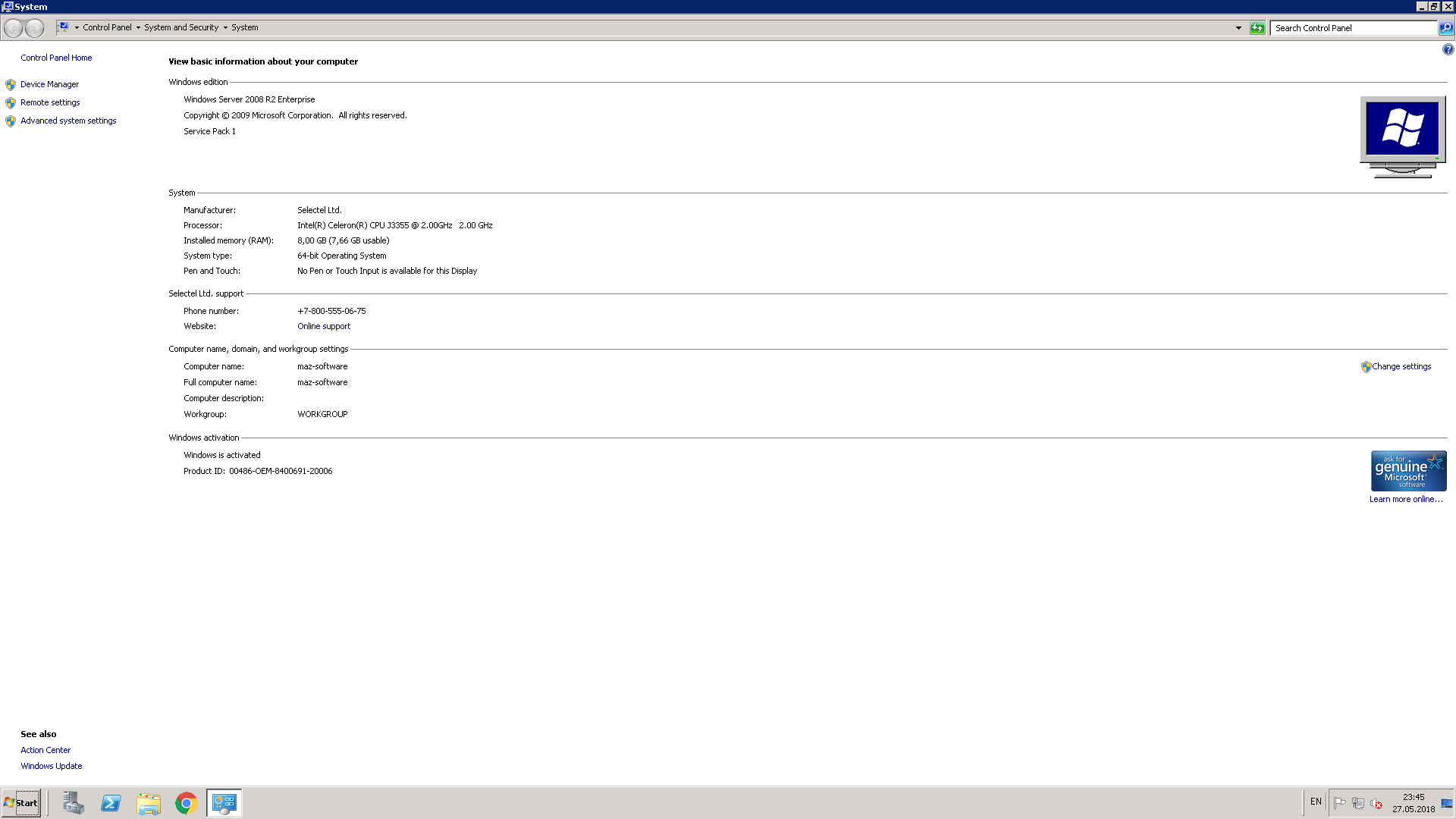Viewport: 1456px width, 819px height.
Task: Launch Google Chrome from the taskbar
Action: coord(186,802)
